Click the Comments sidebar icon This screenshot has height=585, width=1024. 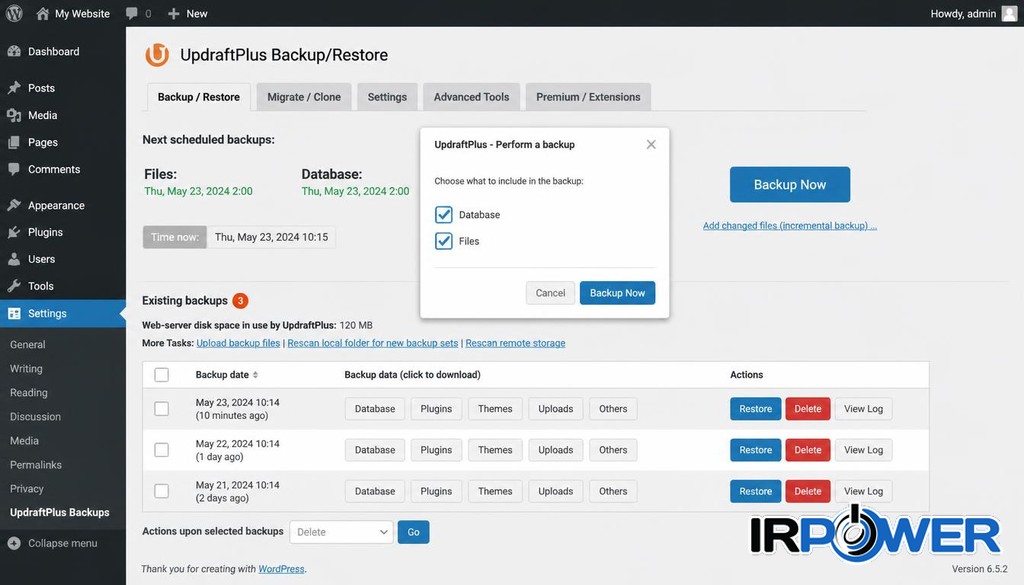click(14, 169)
